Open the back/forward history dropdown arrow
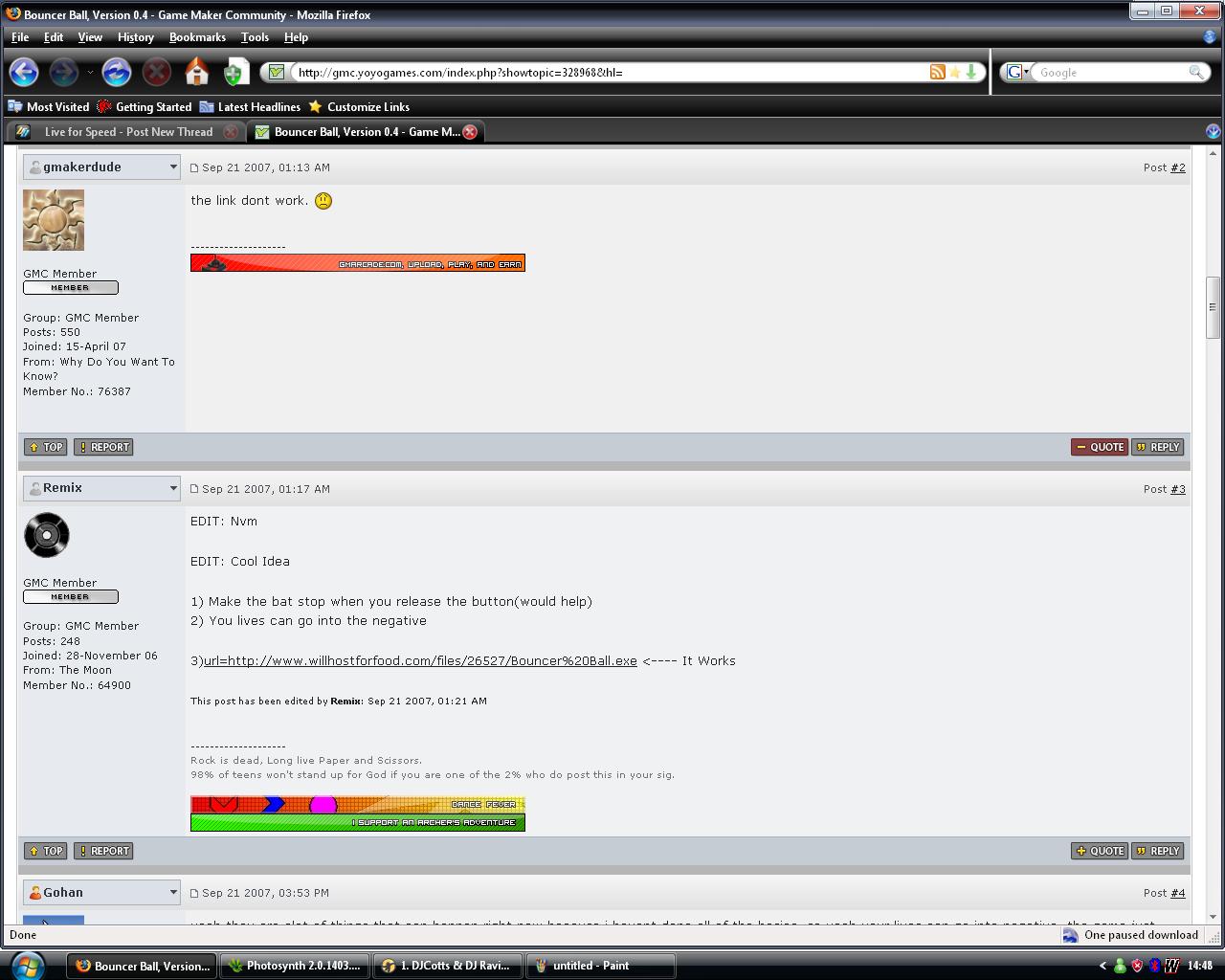 90,72
